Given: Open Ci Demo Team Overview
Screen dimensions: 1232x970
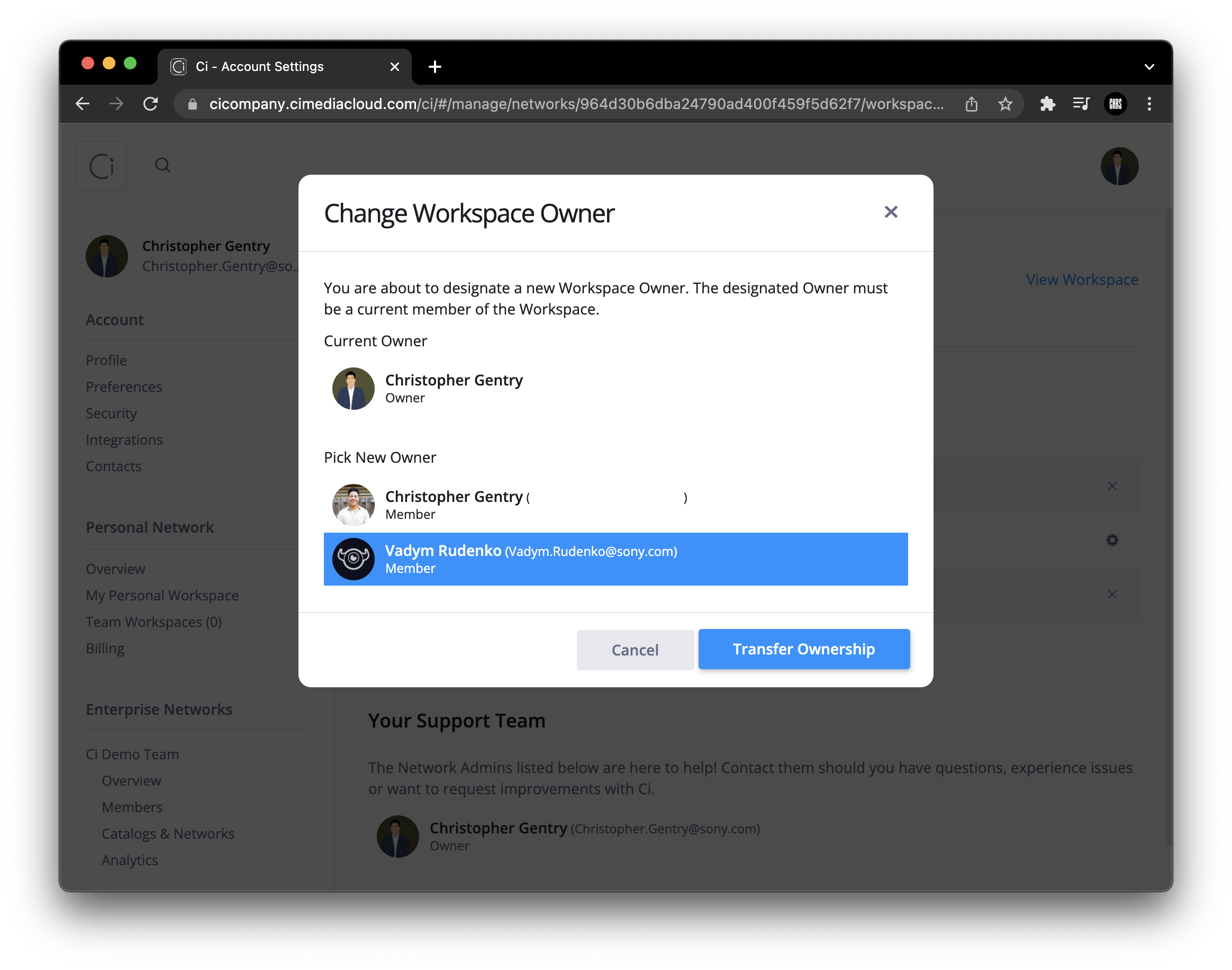Looking at the screenshot, I should [131, 781].
